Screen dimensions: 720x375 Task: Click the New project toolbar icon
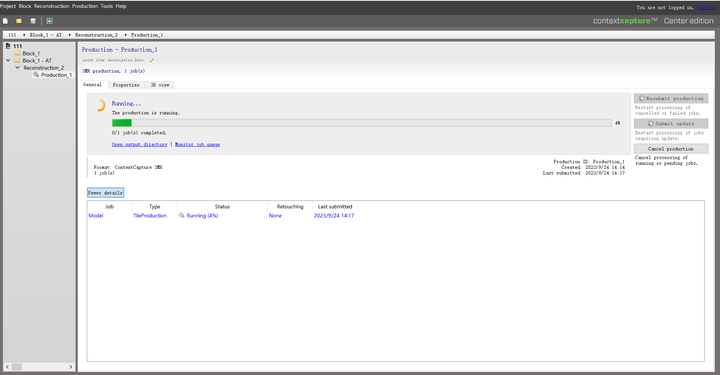[x=6, y=21]
